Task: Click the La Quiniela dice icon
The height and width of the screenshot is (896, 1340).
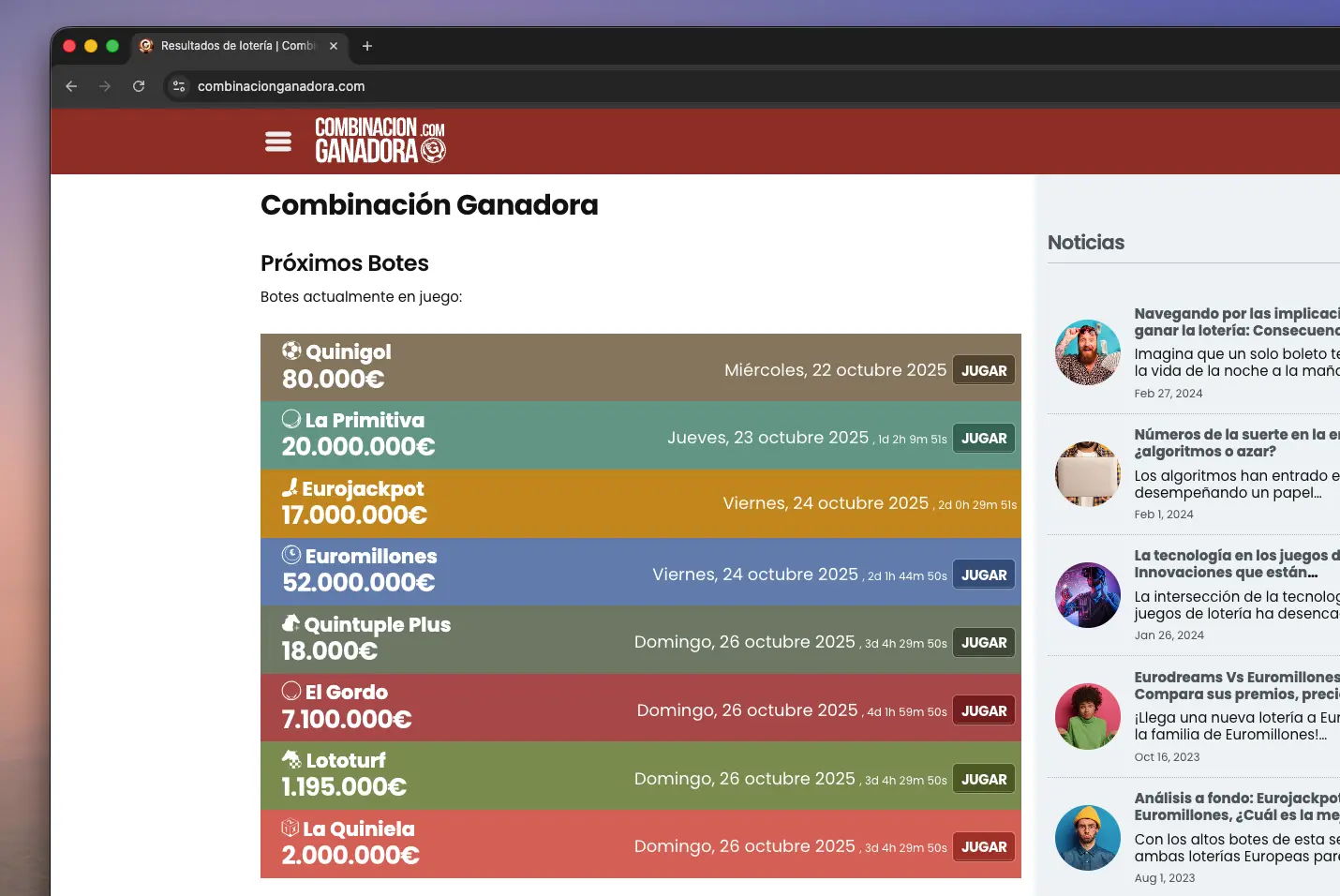Action: (x=290, y=829)
